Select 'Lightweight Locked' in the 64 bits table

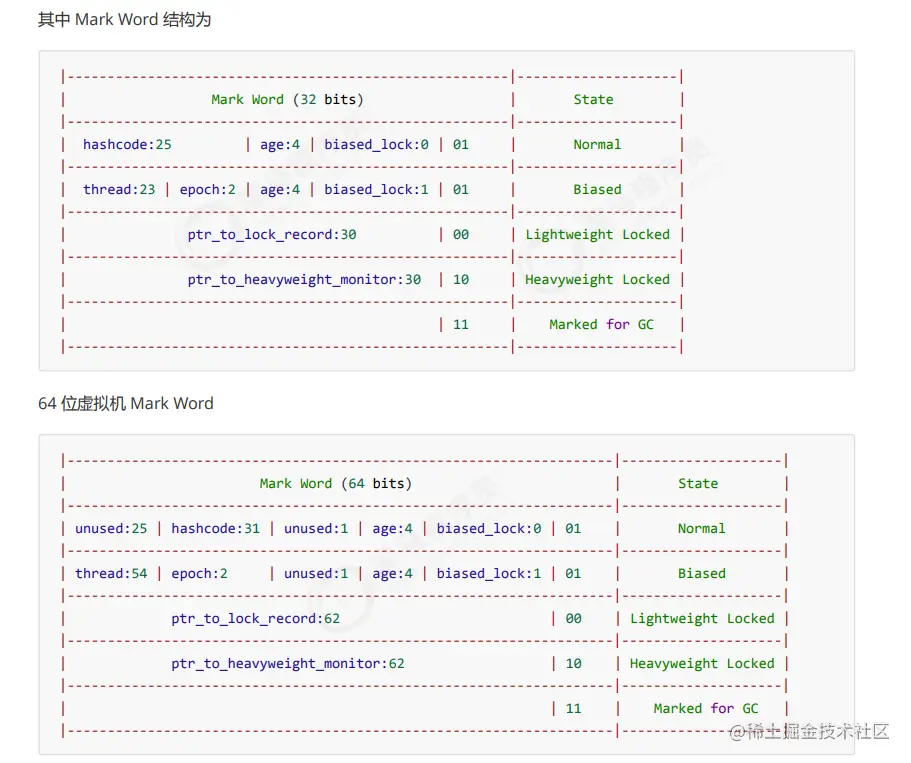702,618
